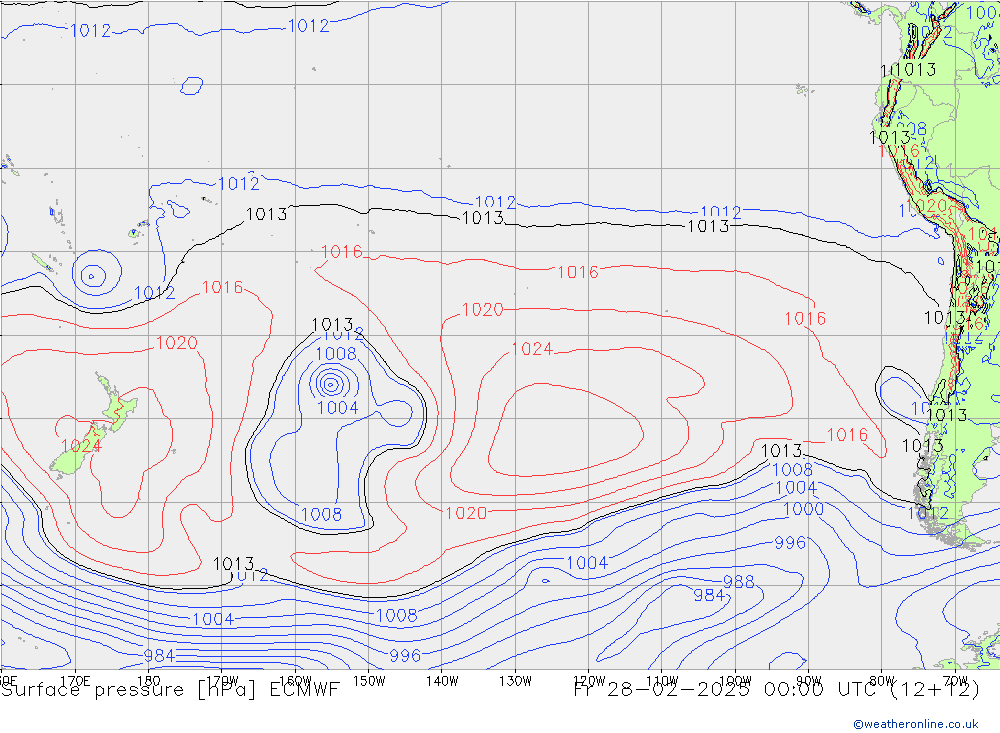The height and width of the screenshot is (733, 1000).
Task: Click the 1004 label directly above the 1000 label
Action: click(x=796, y=488)
